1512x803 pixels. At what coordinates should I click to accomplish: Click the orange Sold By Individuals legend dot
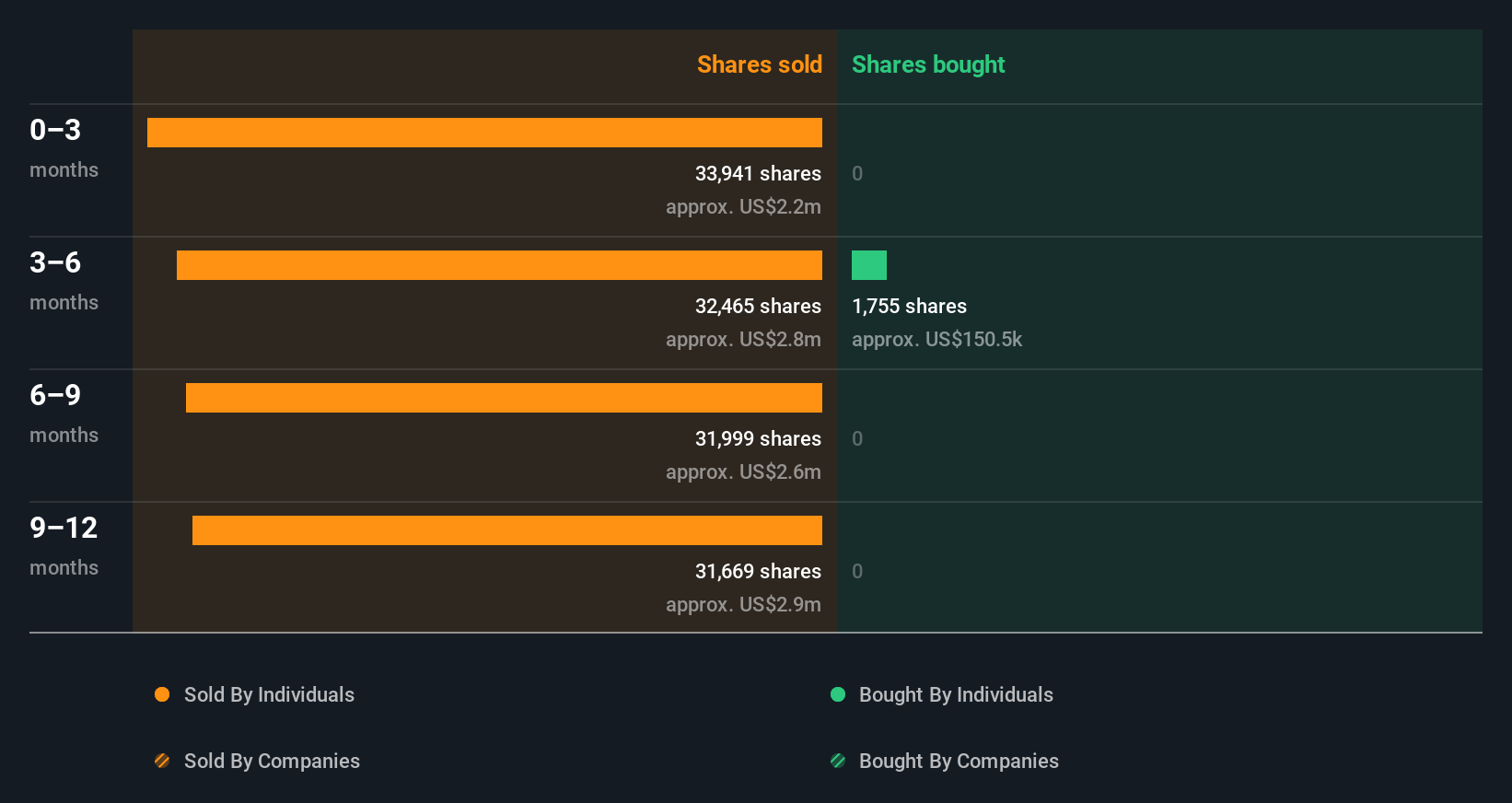(x=162, y=694)
